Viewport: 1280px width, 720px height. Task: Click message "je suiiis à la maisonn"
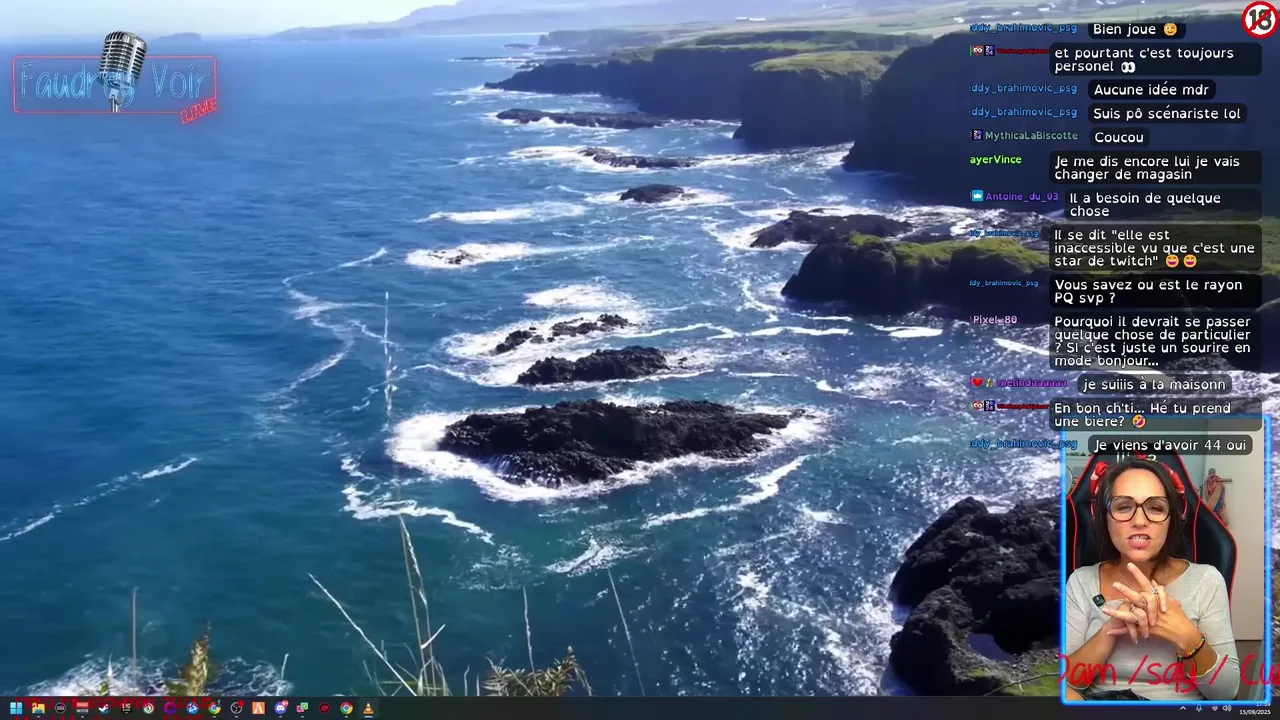(1153, 384)
